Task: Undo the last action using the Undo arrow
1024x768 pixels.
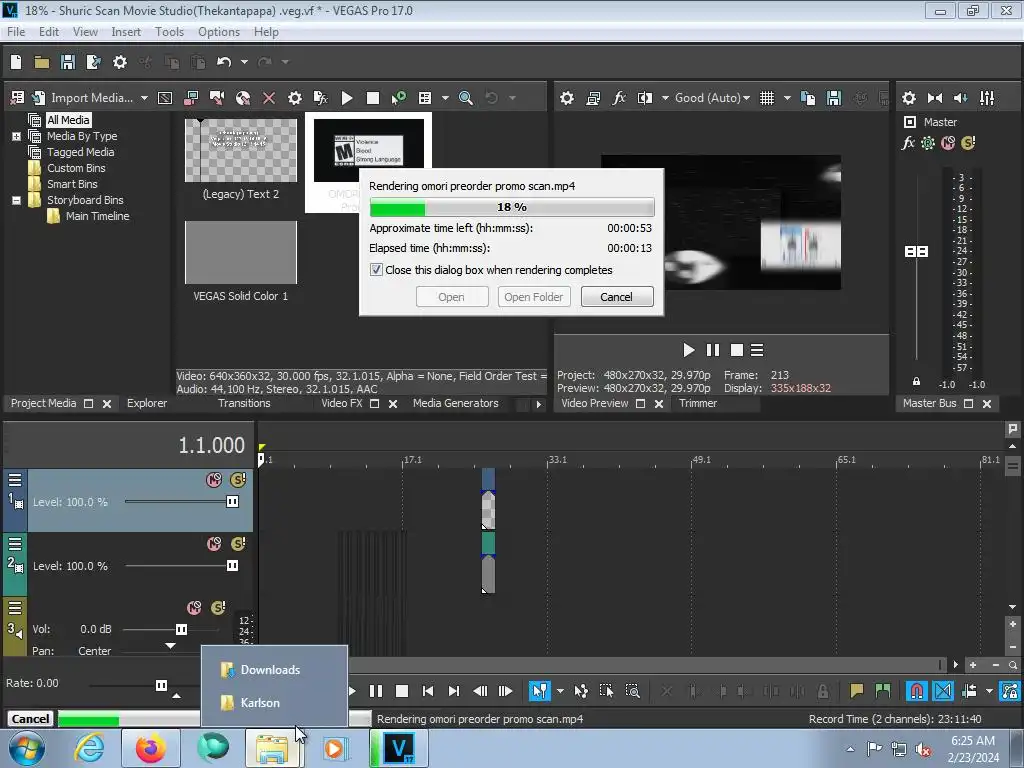Action: point(224,62)
